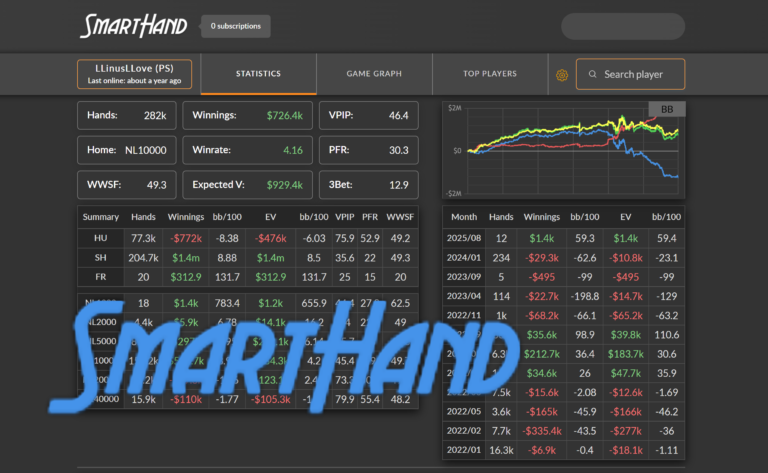Click the $183.7k EV cell

click(x=625, y=354)
